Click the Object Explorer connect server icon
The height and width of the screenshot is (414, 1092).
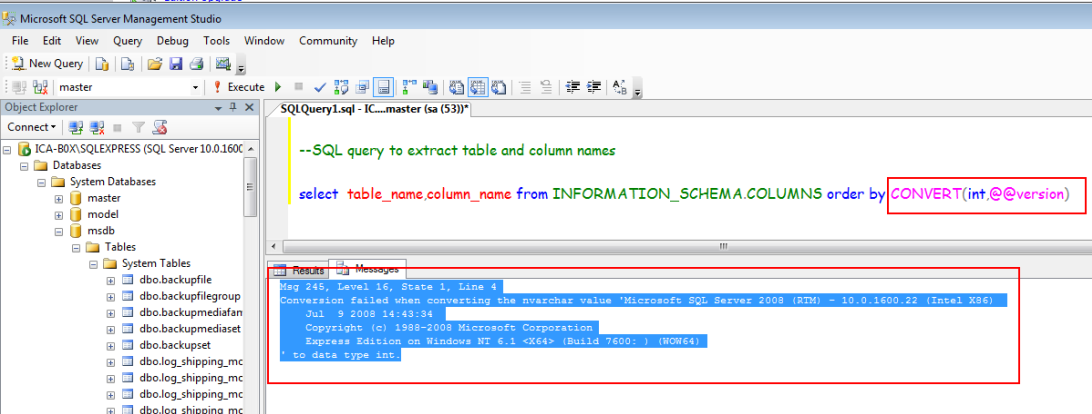pyautogui.click(x=77, y=127)
